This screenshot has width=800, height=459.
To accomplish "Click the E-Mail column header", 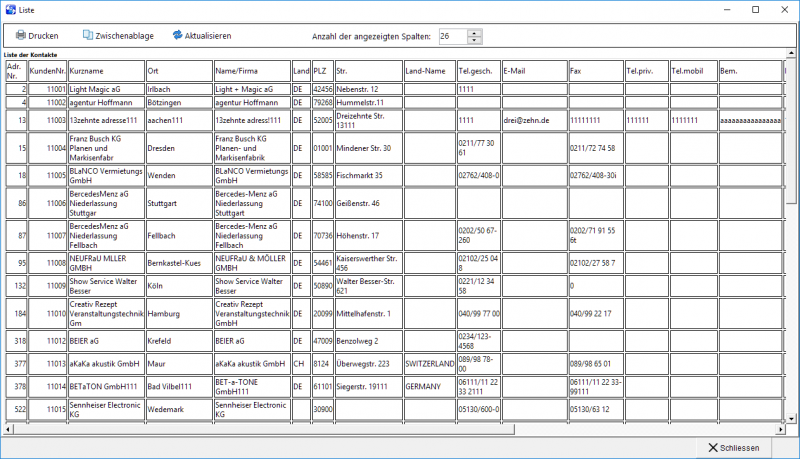I will [x=535, y=71].
